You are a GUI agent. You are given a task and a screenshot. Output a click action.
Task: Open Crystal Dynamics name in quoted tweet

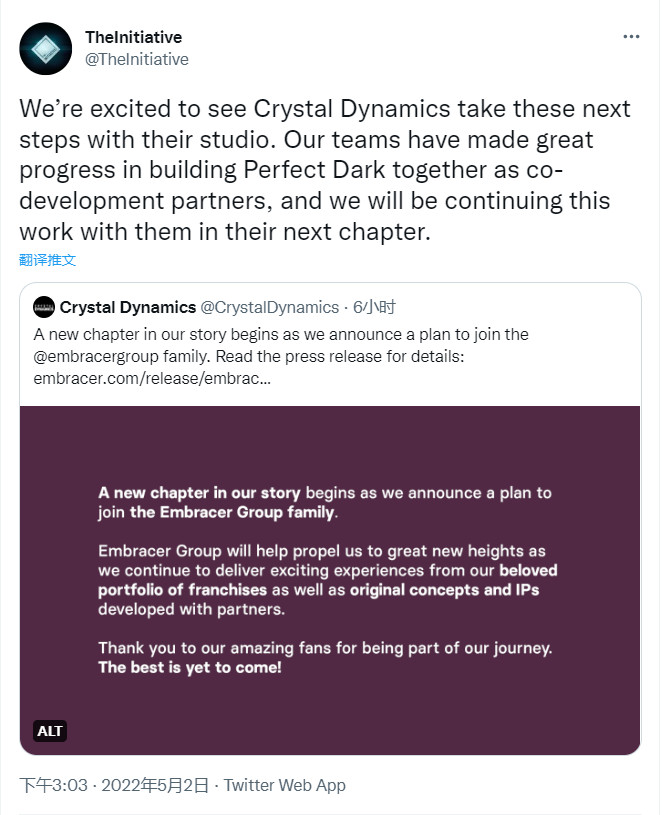click(x=127, y=307)
